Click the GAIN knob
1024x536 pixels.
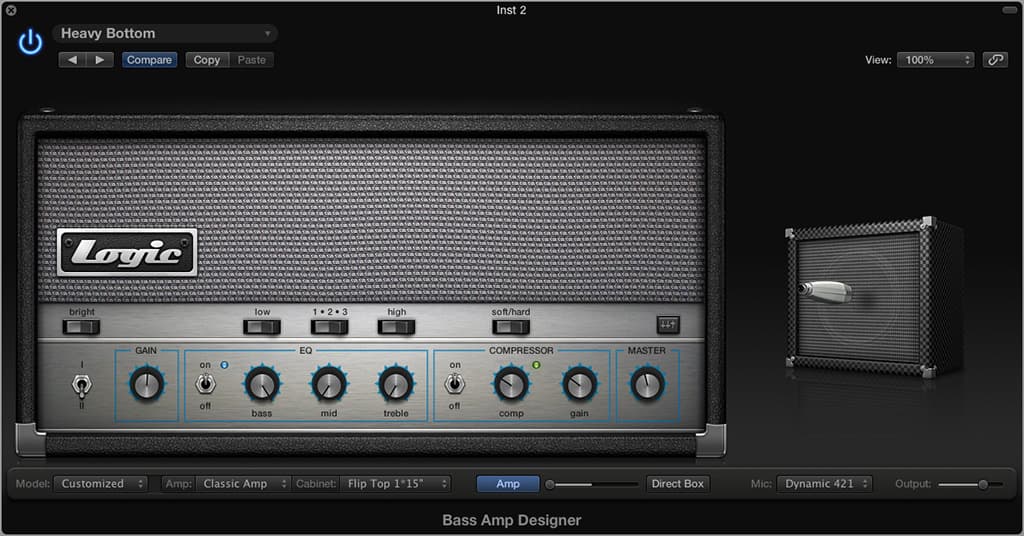146,384
